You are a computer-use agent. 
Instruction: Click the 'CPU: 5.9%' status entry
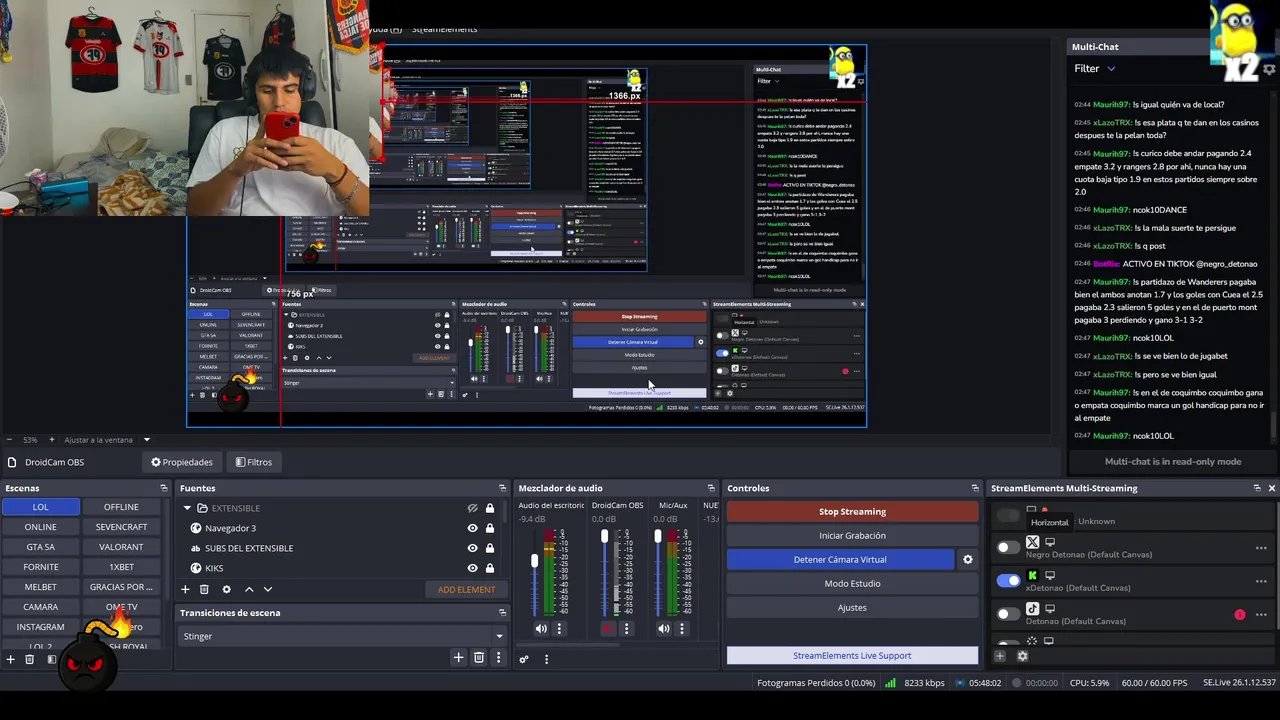point(1089,683)
